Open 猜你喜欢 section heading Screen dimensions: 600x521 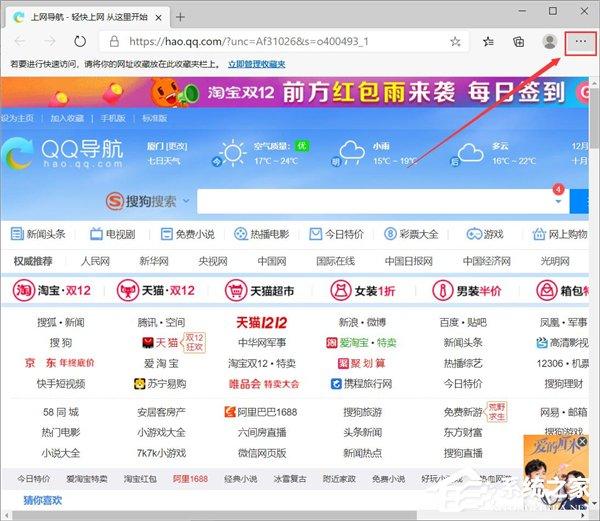point(42,500)
